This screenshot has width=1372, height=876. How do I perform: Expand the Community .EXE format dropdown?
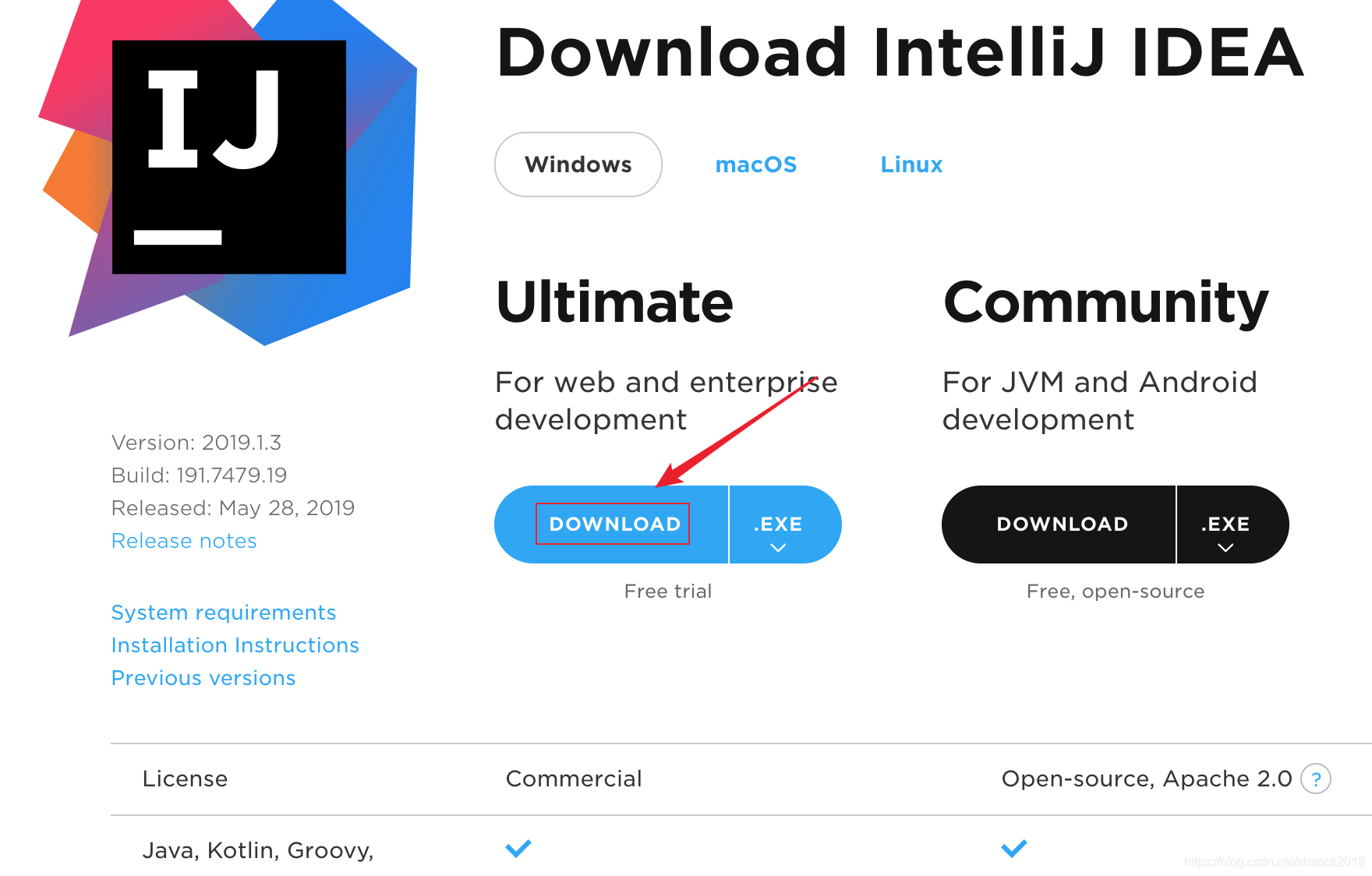click(x=1232, y=525)
